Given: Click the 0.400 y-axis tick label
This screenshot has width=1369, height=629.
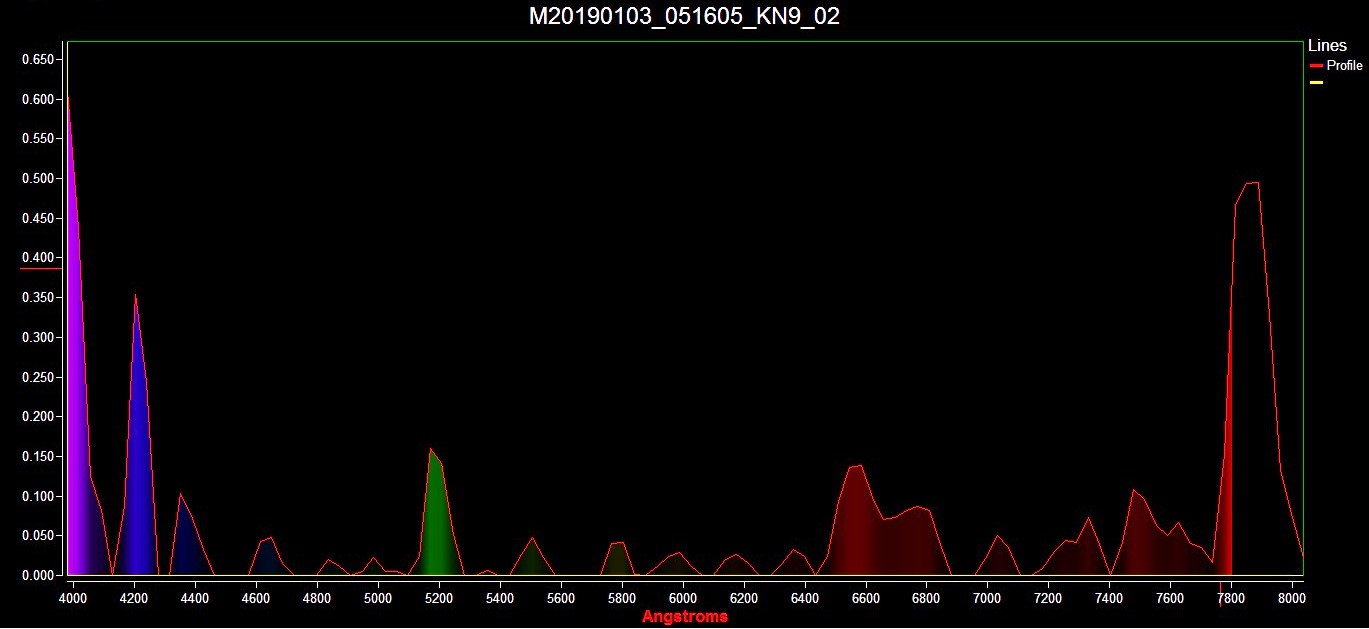Looking at the screenshot, I should coord(38,258).
